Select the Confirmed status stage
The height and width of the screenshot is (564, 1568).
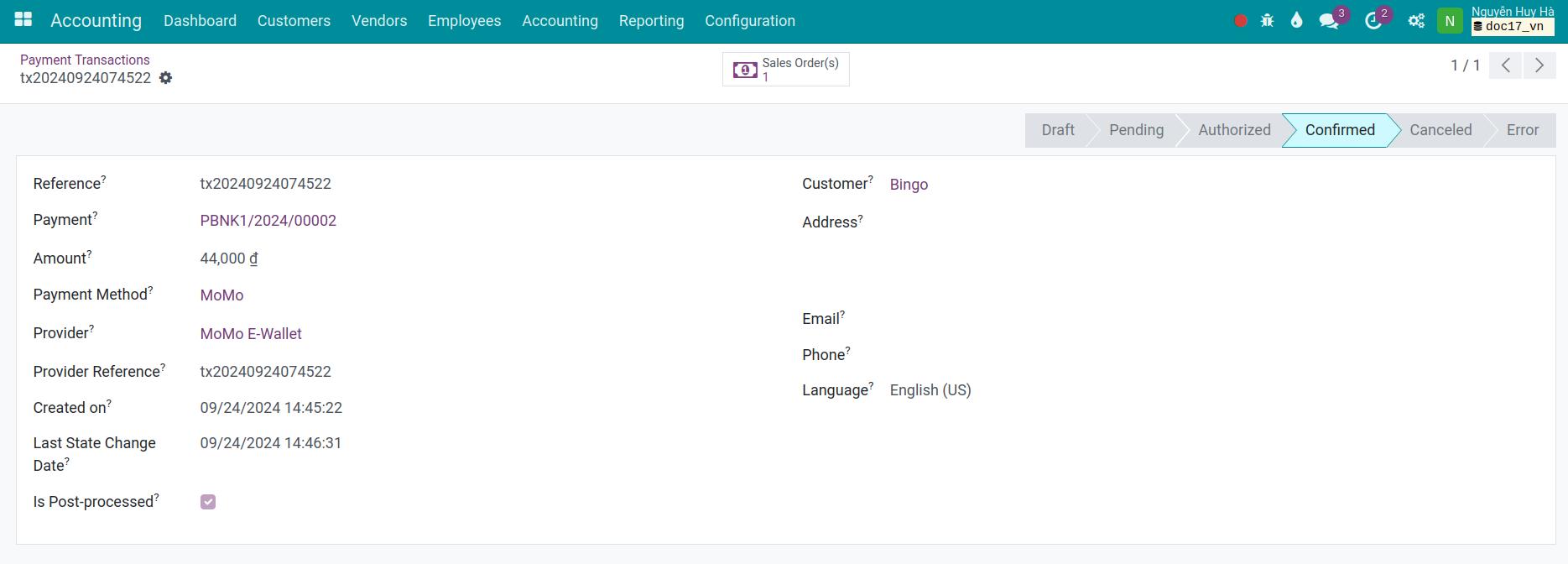[1340, 130]
